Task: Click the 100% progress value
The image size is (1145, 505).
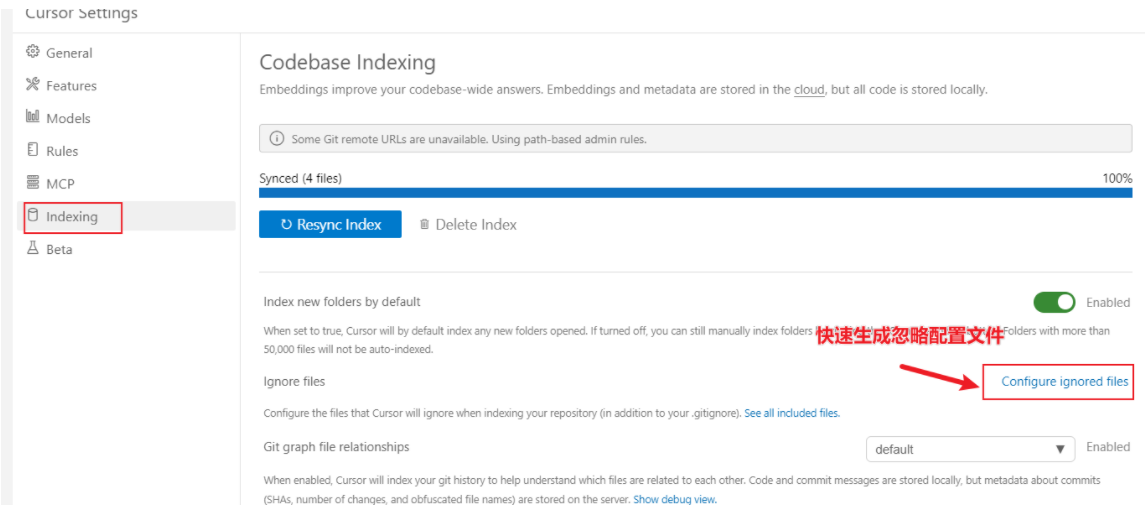Action: (1117, 178)
